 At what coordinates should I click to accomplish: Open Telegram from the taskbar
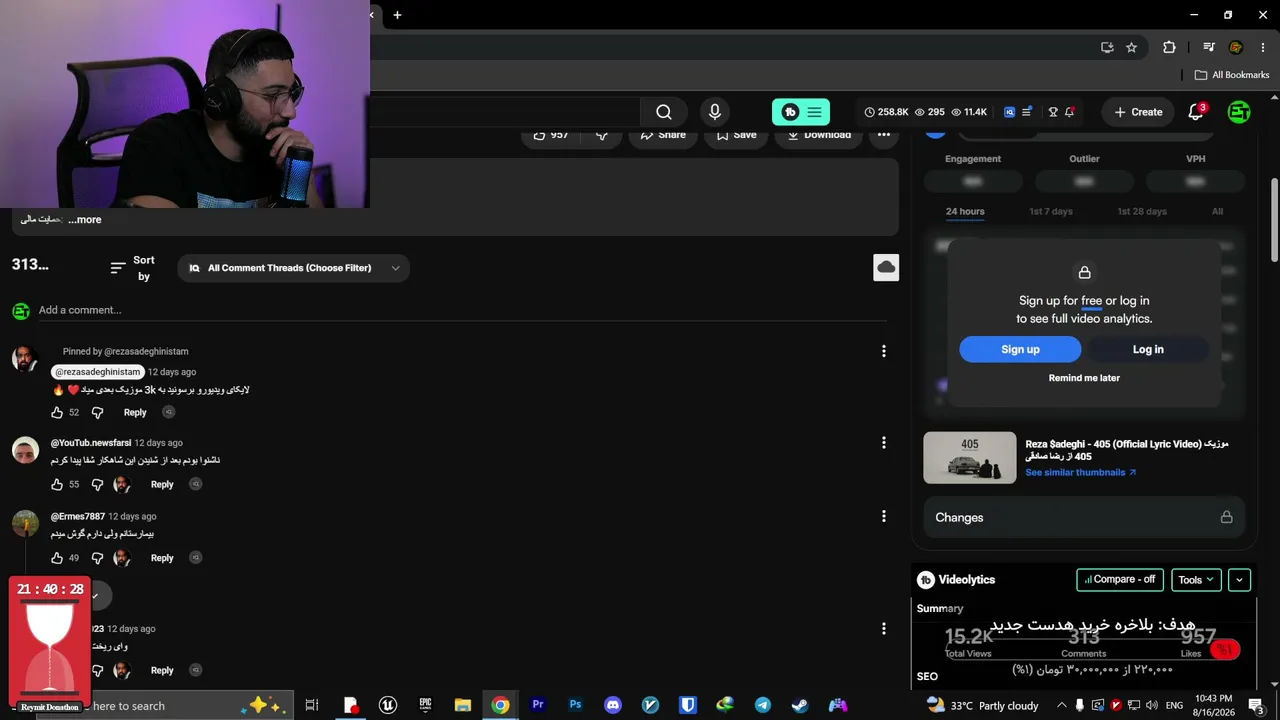tap(763, 705)
